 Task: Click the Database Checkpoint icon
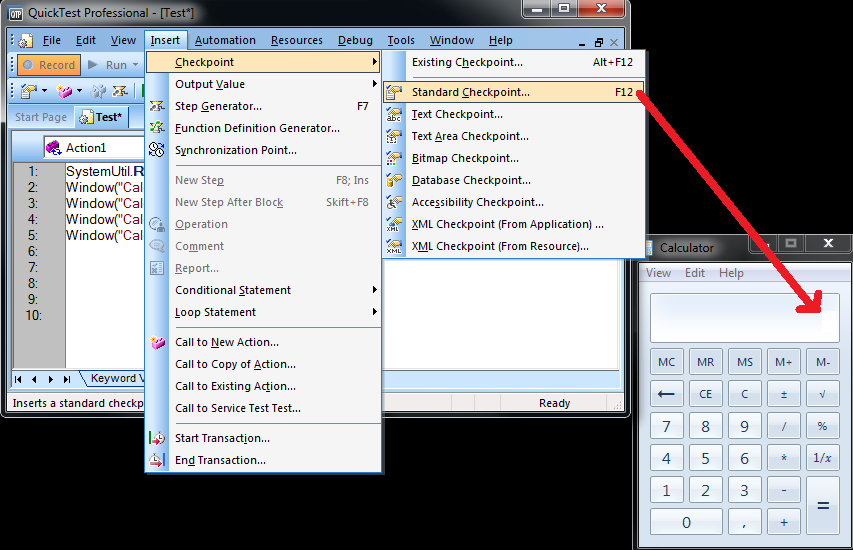(x=393, y=180)
